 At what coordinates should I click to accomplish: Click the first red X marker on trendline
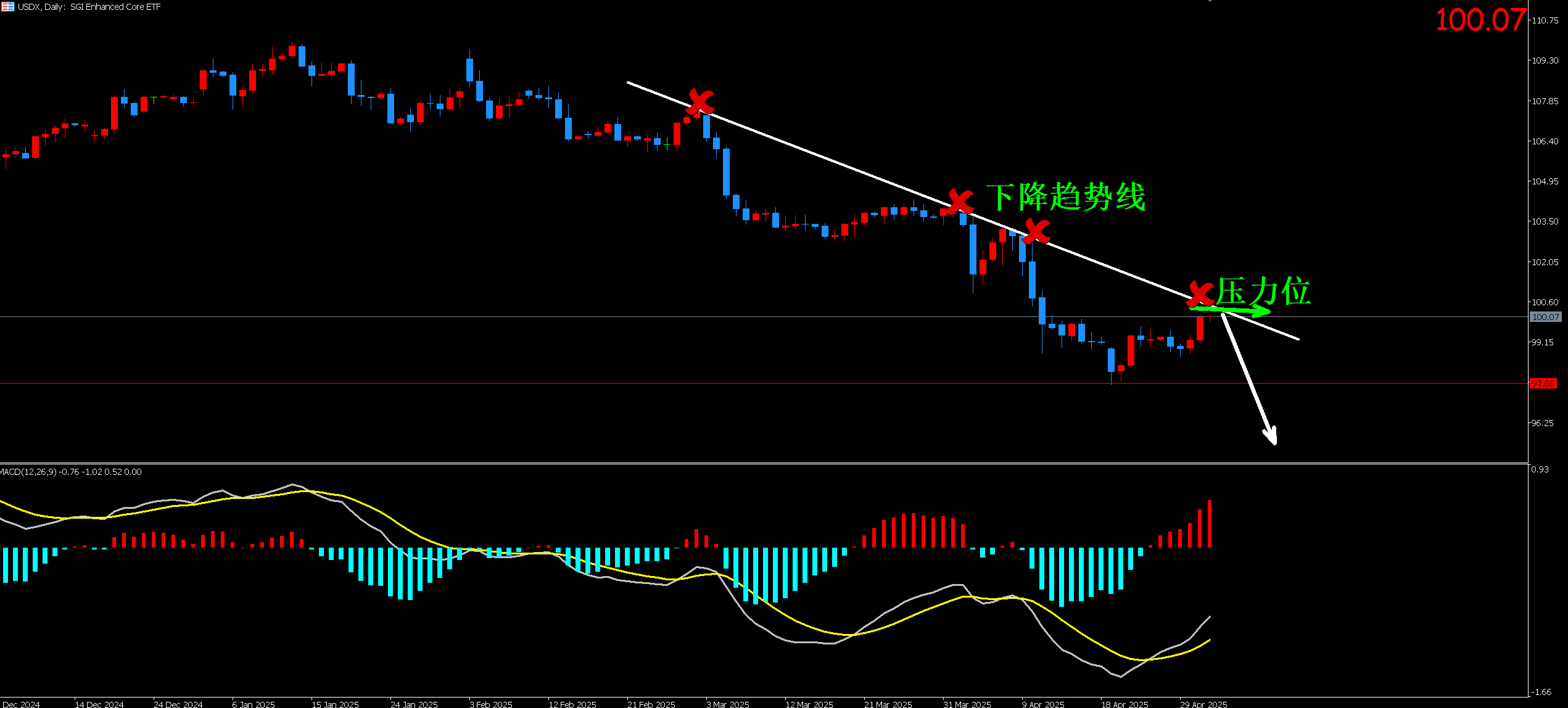[x=699, y=102]
